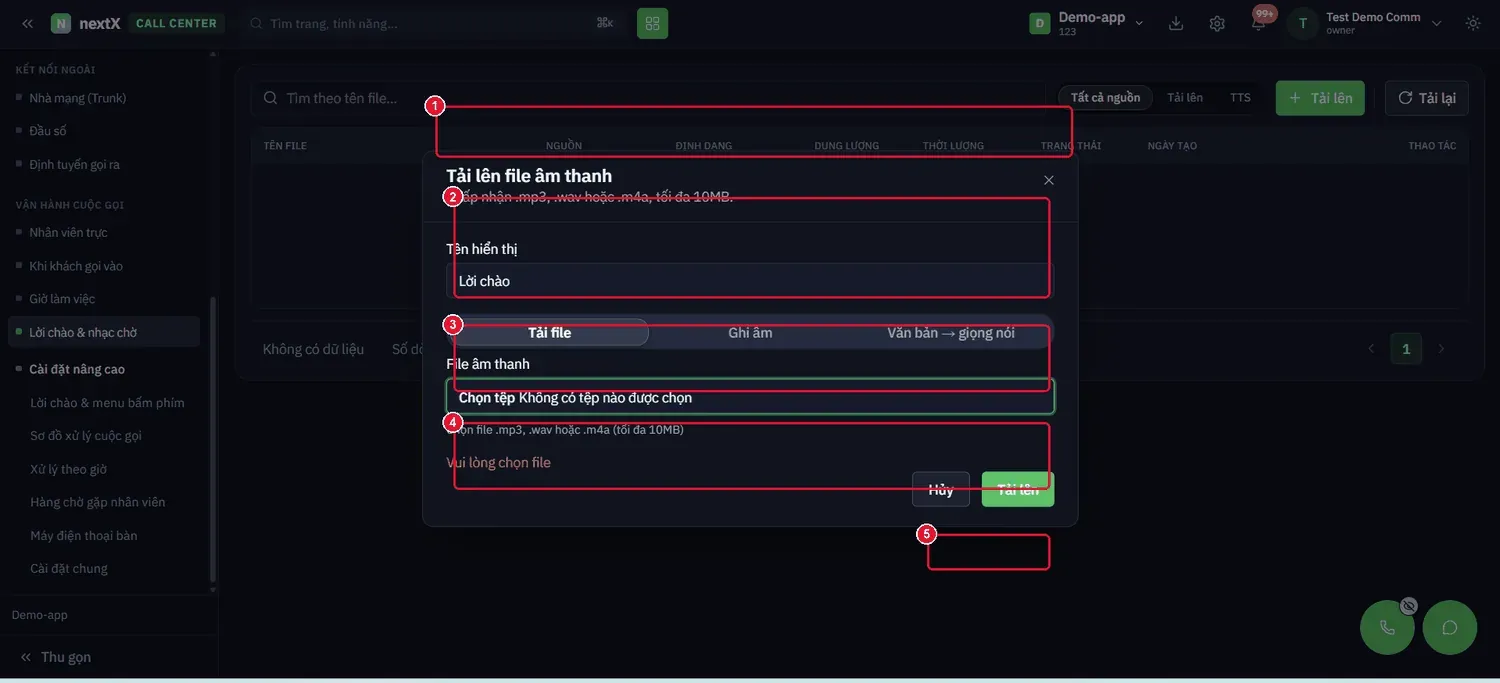Cancel the dialog with Hủy
The height and width of the screenshot is (683, 1500).
[941, 489]
